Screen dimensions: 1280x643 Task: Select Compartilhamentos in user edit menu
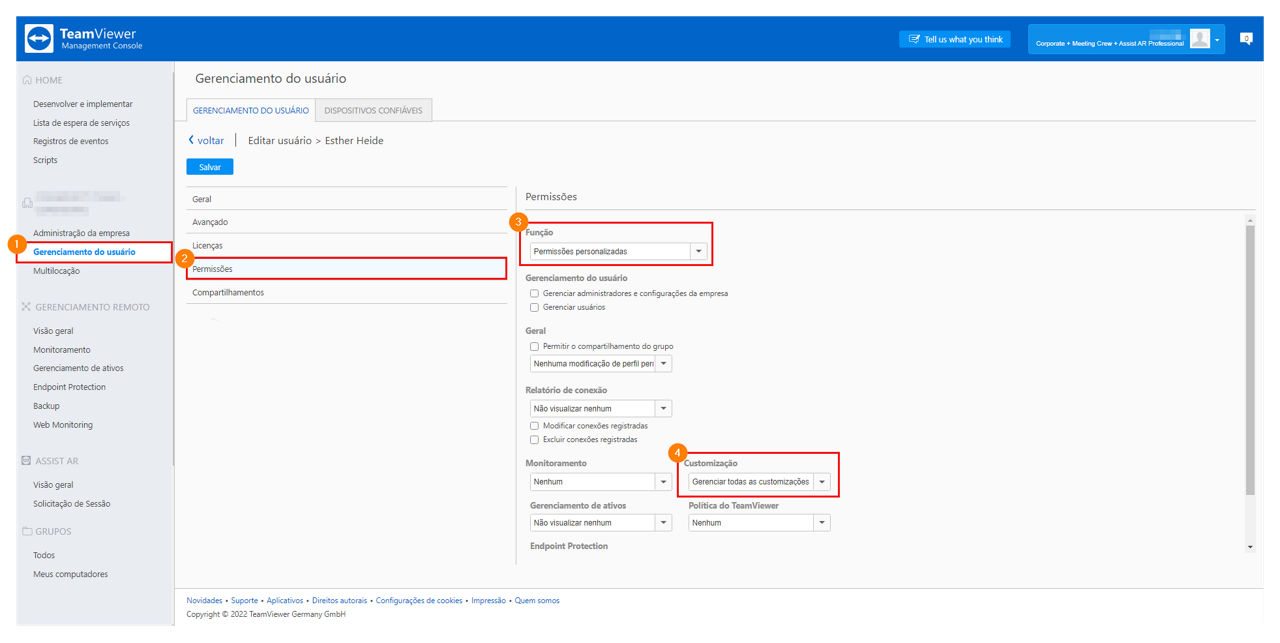point(347,292)
